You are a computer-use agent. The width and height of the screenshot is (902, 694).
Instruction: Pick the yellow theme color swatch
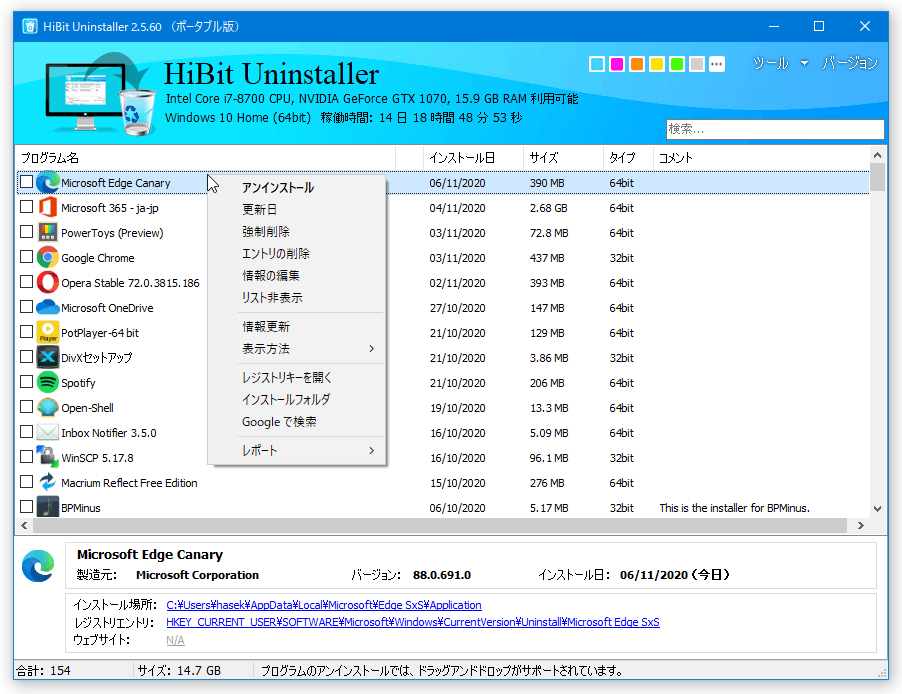click(657, 64)
